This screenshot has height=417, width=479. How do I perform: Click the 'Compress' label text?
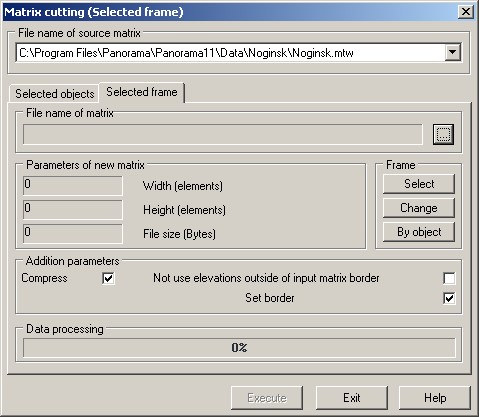44,278
